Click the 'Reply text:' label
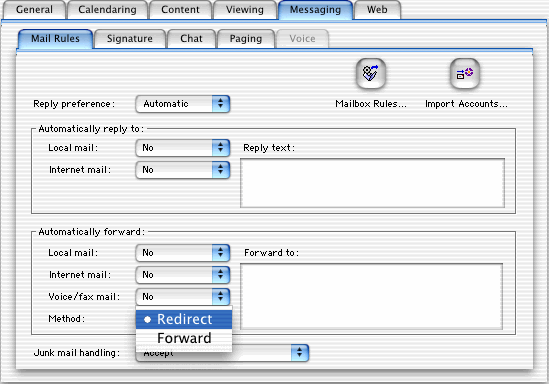 pyautogui.click(x=269, y=148)
